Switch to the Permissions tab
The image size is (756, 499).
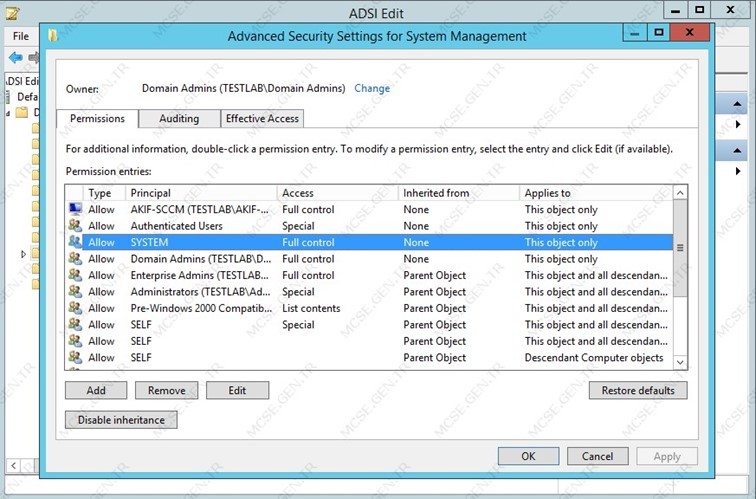click(x=97, y=119)
